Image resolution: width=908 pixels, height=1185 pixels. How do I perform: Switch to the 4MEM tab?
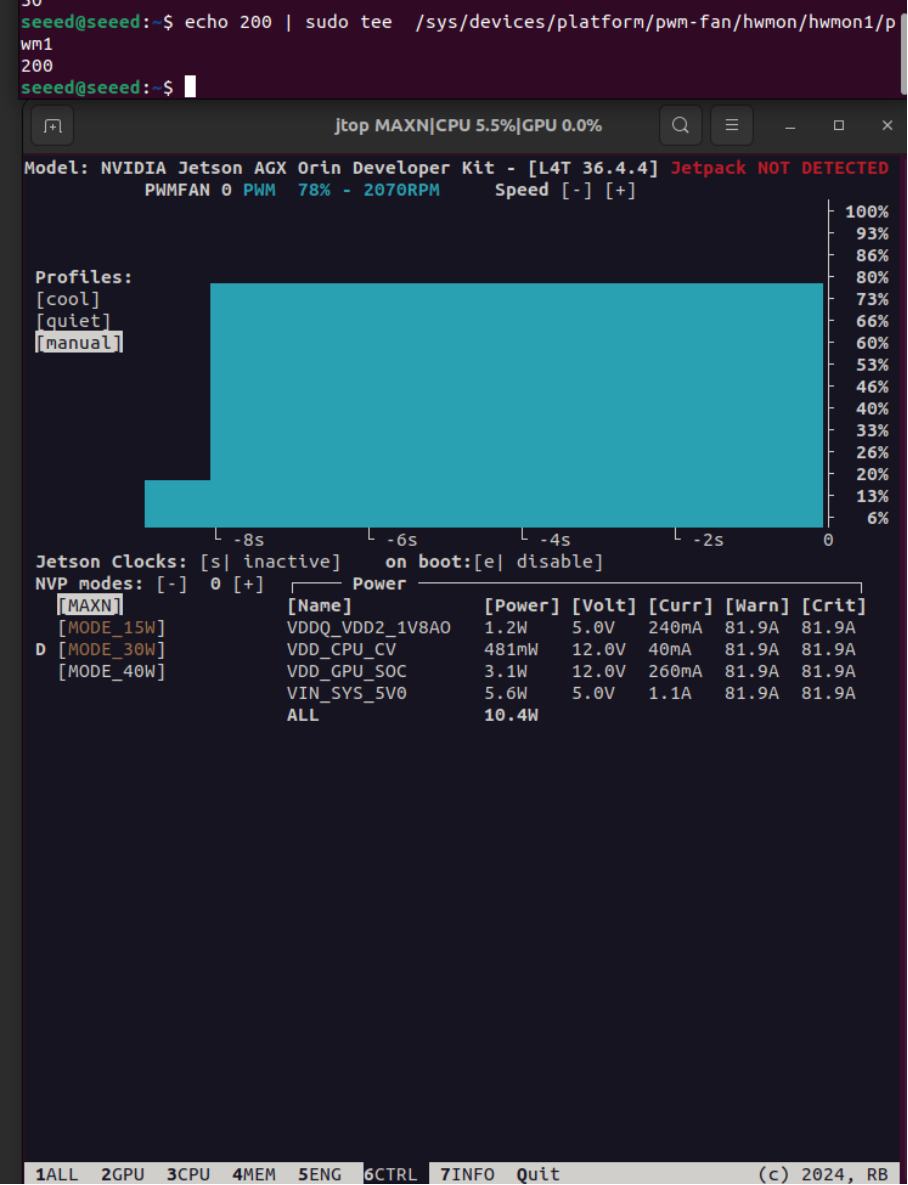tap(253, 1174)
